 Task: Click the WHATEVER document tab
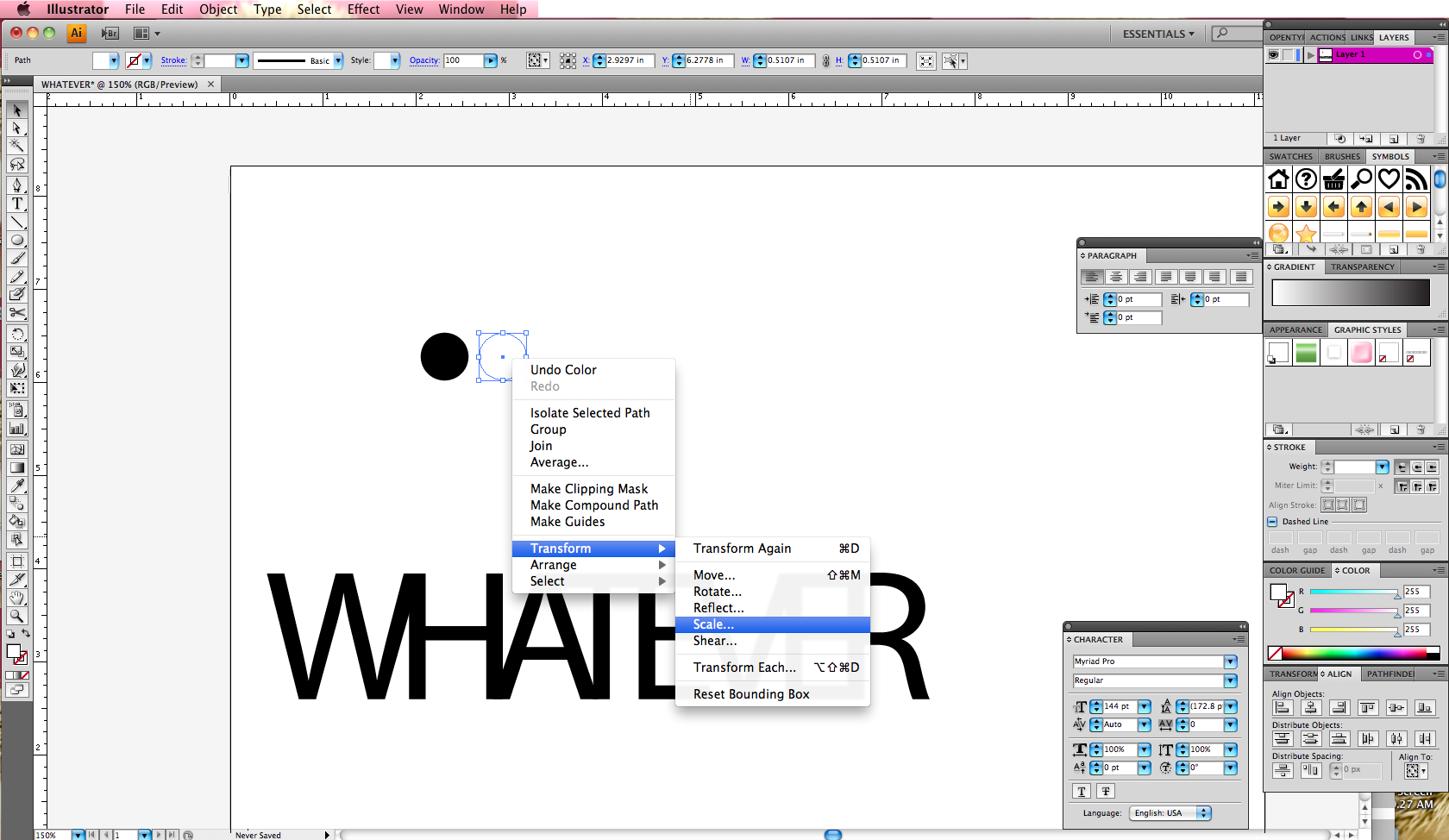[120, 85]
